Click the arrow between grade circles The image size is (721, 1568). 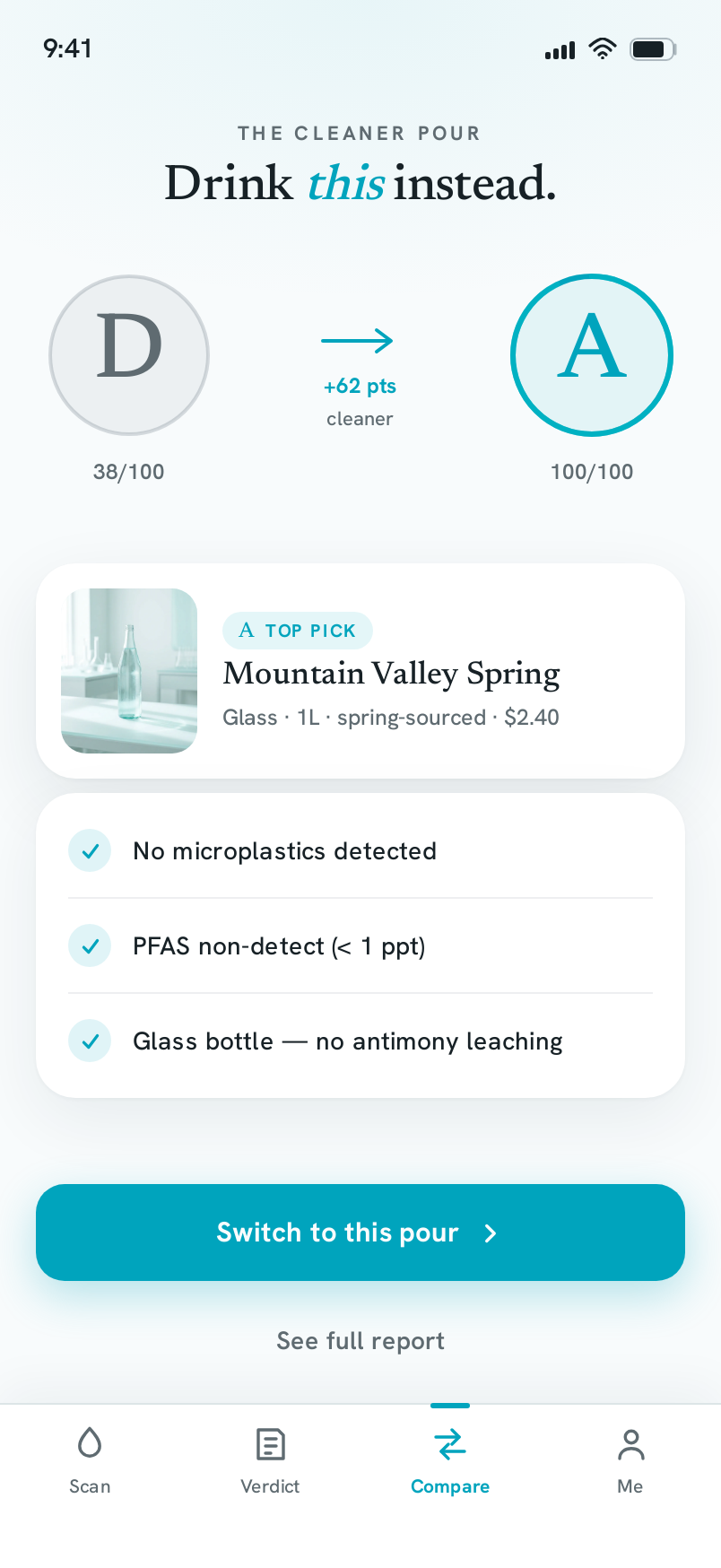[358, 341]
